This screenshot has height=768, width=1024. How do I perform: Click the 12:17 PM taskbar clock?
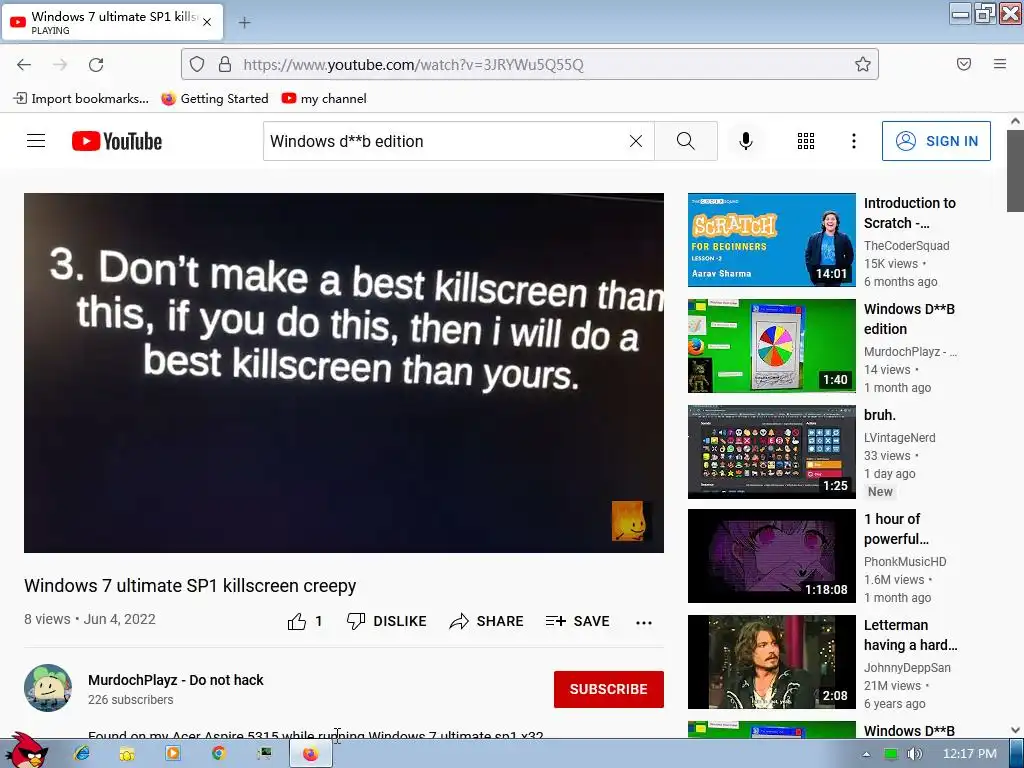[x=969, y=754]
